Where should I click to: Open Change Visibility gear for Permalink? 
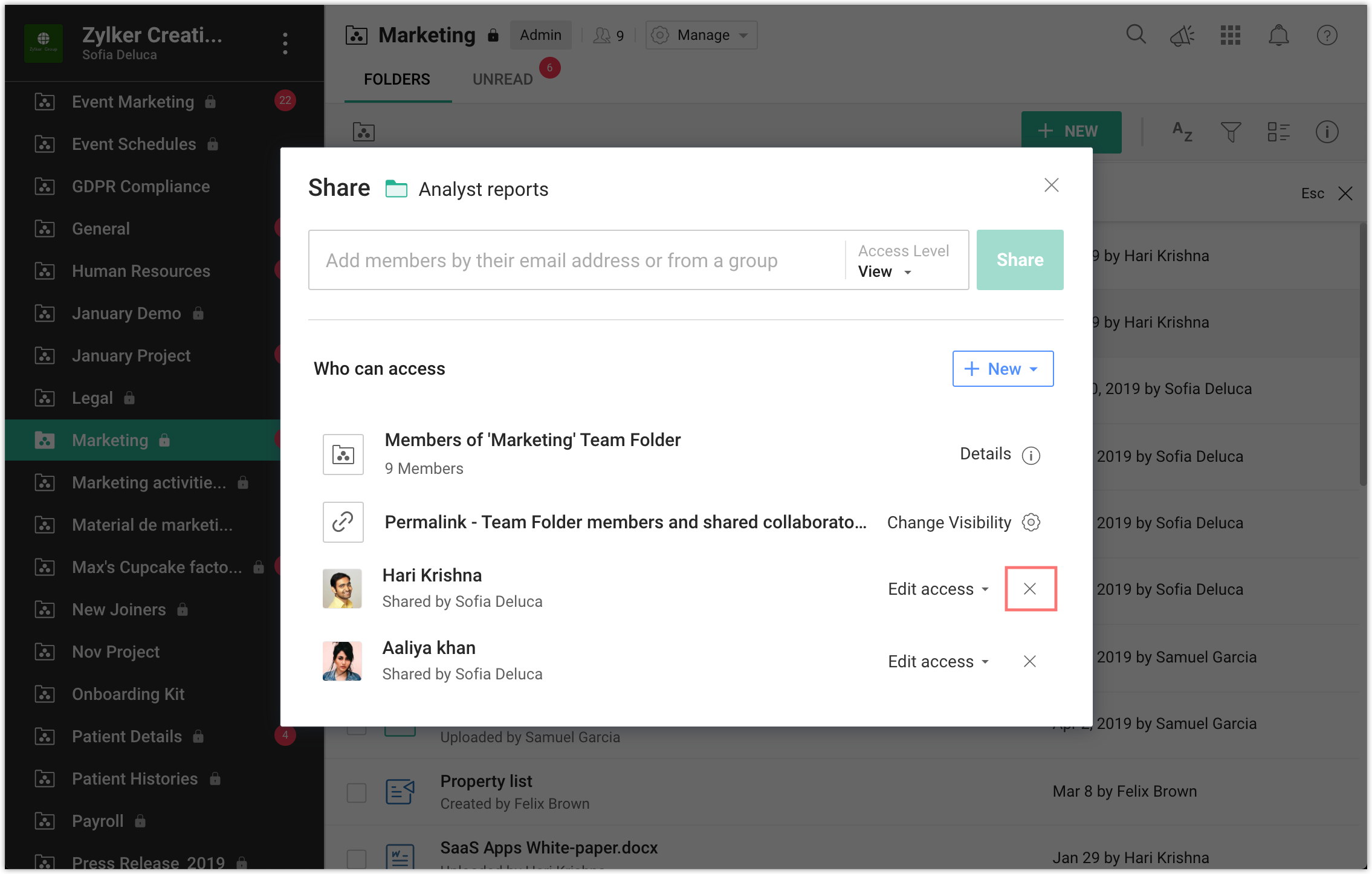point(1031,522)
